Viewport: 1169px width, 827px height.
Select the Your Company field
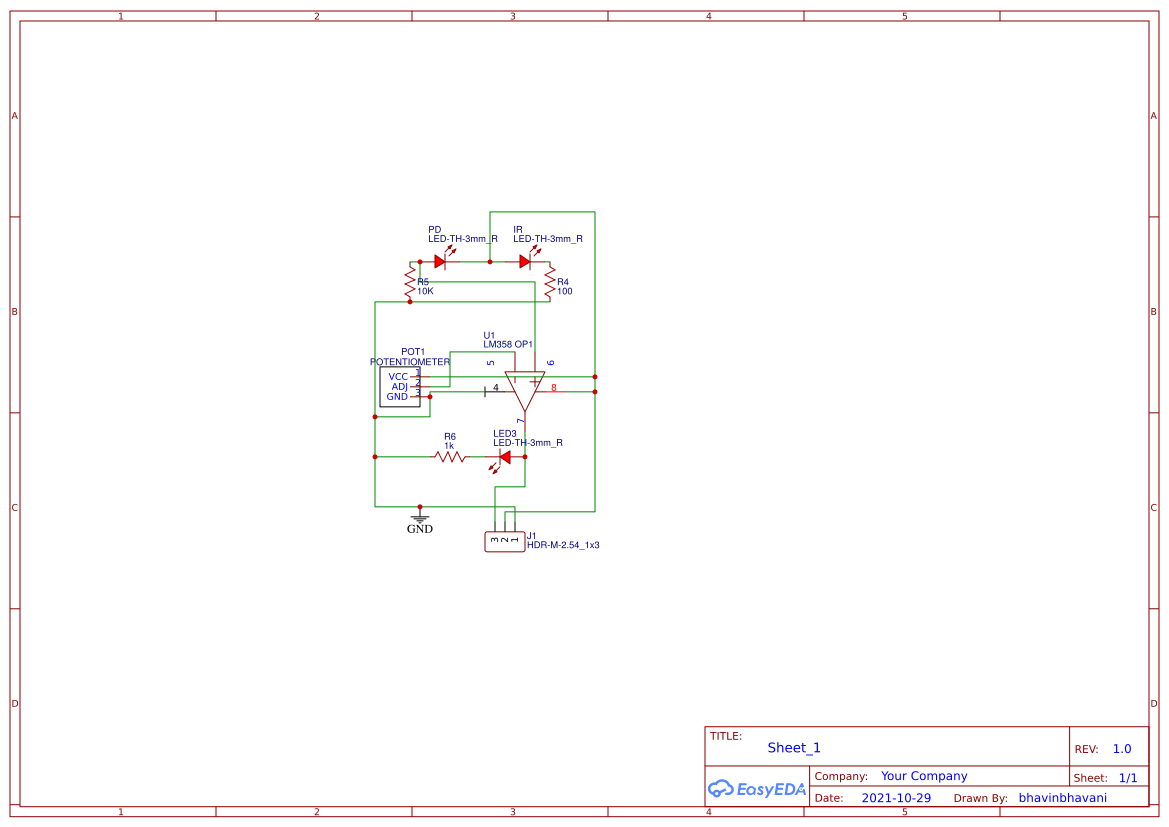924,775
